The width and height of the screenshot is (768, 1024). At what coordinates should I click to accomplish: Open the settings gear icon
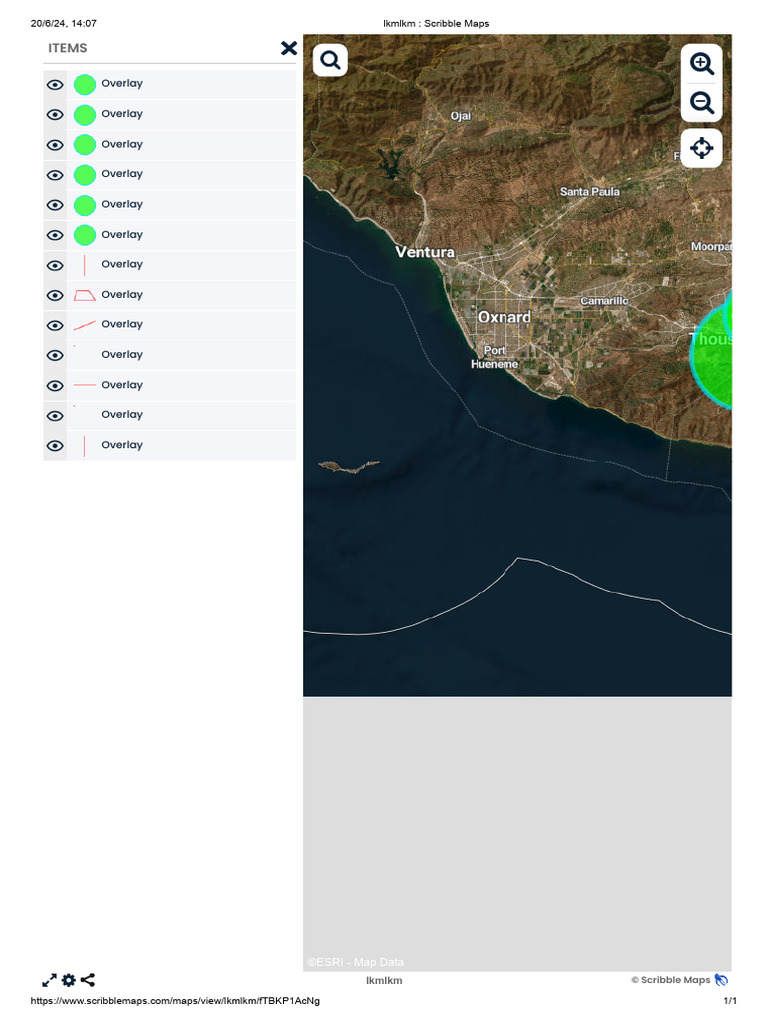tap(68, 981)
